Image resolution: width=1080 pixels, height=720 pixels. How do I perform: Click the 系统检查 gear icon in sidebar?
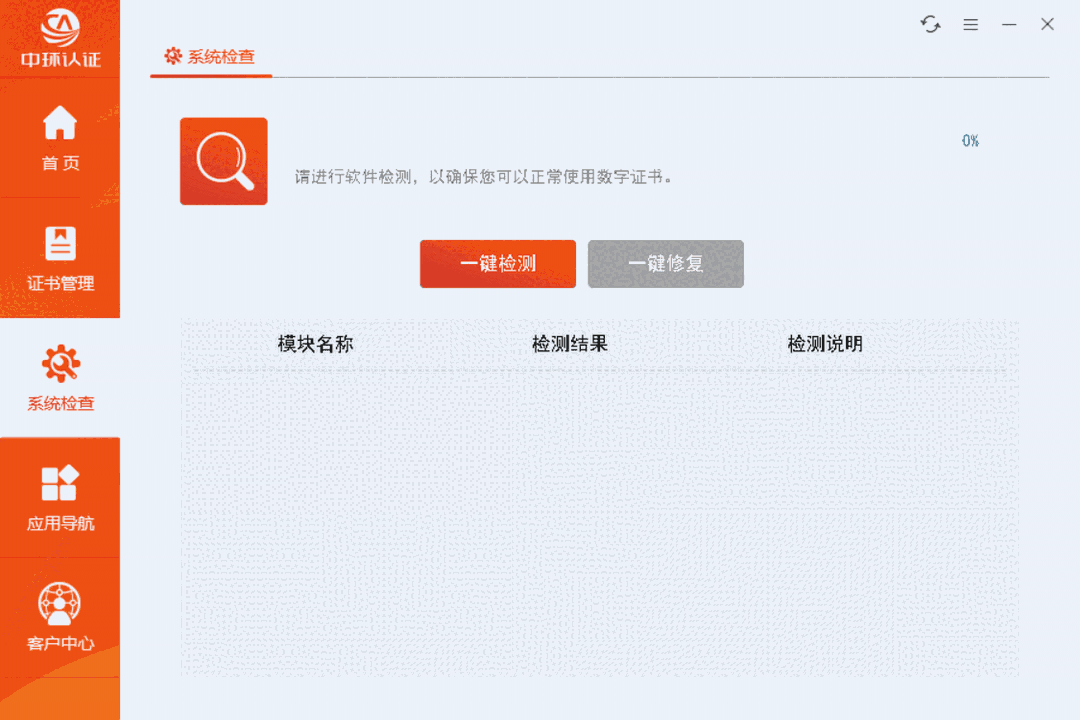(x=60, y=363)
